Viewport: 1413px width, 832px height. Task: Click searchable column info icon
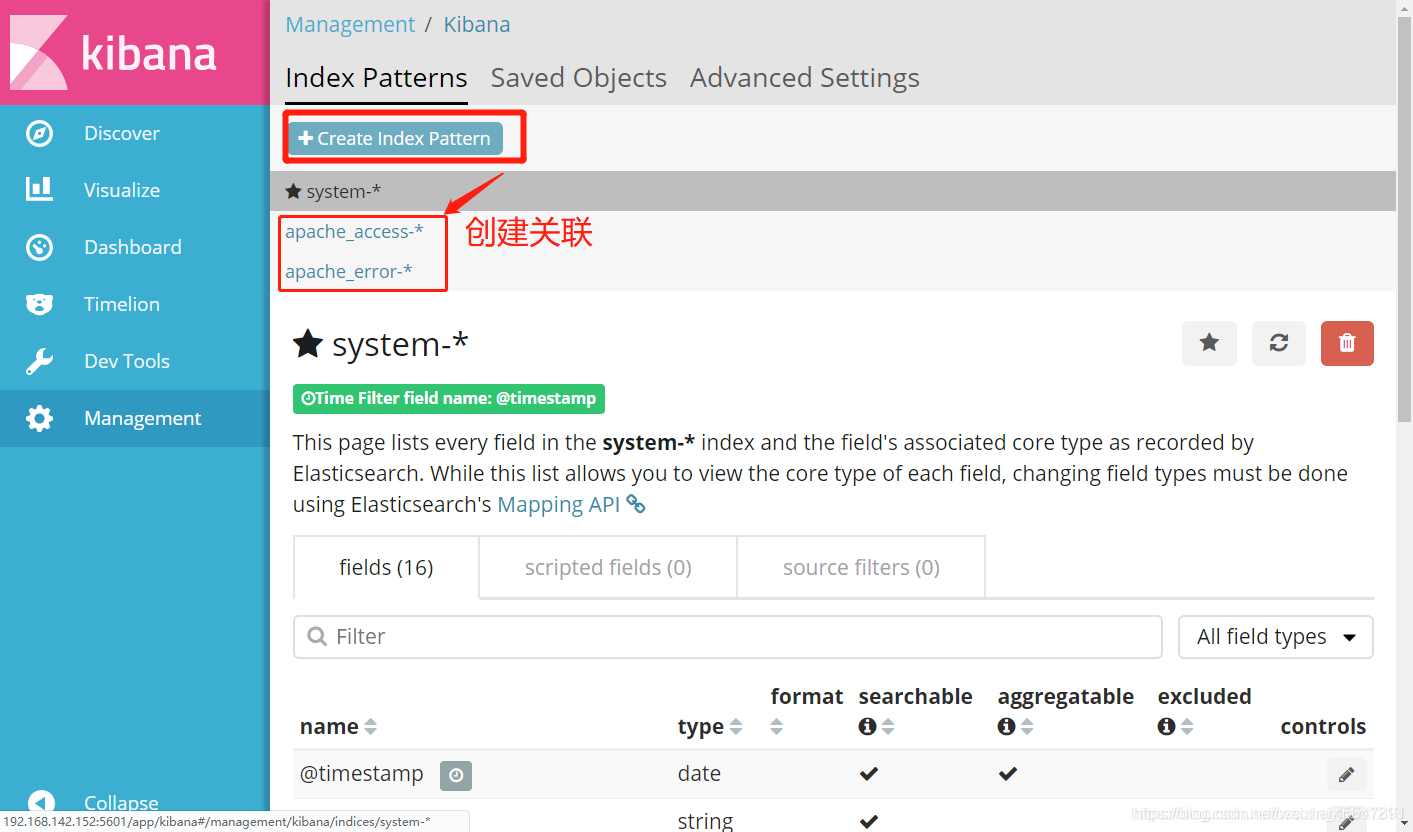(x=867, y=727)
